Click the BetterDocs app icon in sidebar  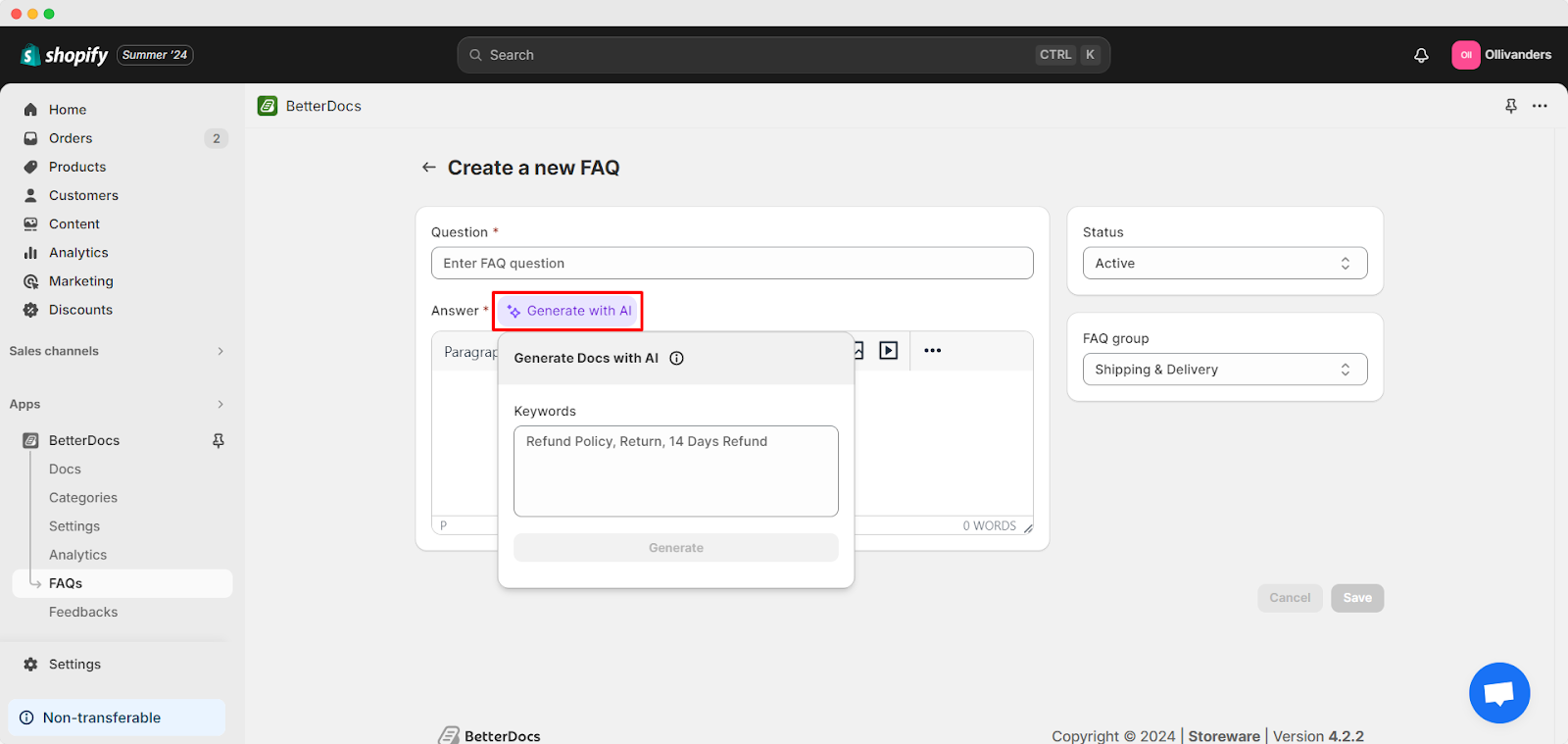tap(30, 441)
